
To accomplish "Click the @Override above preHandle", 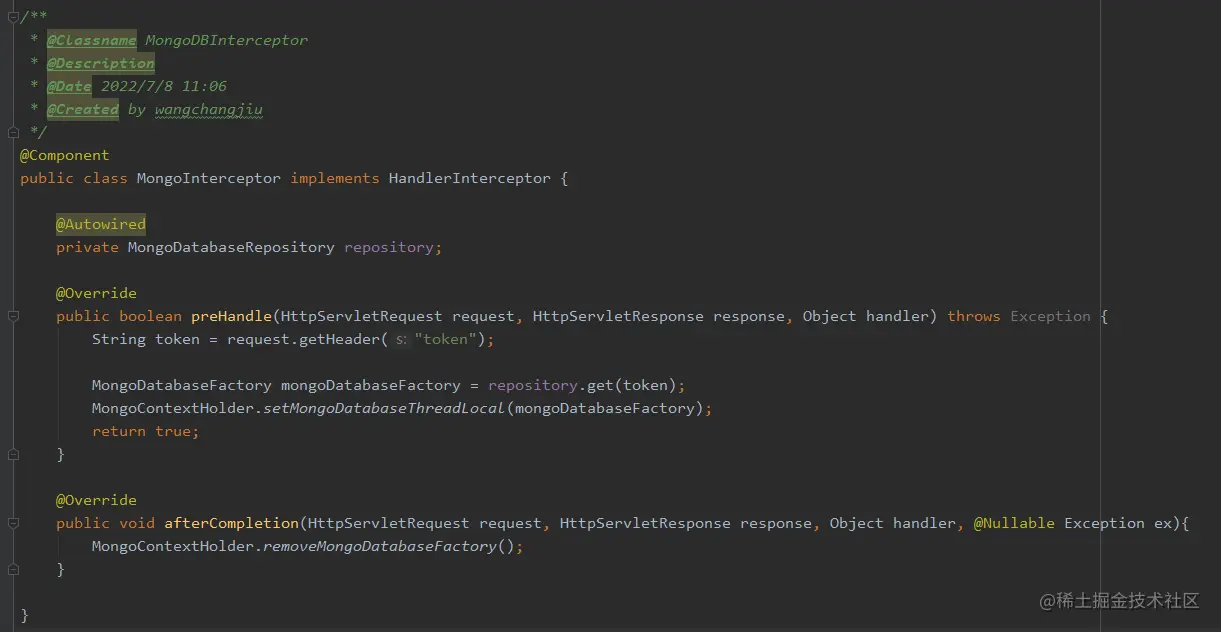I will coord(96,293).
